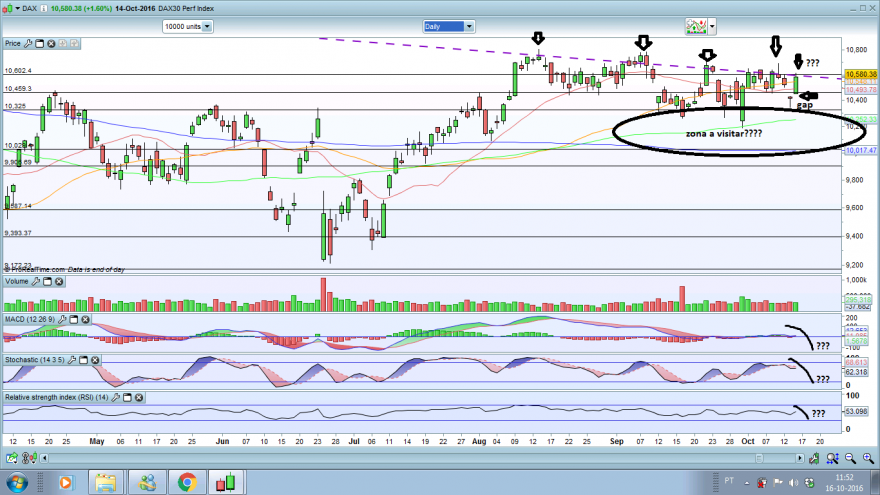Click last icon in Price panel header
Image resolution: width=880 pixels, height=495 pixels.
tap(74, 43)
